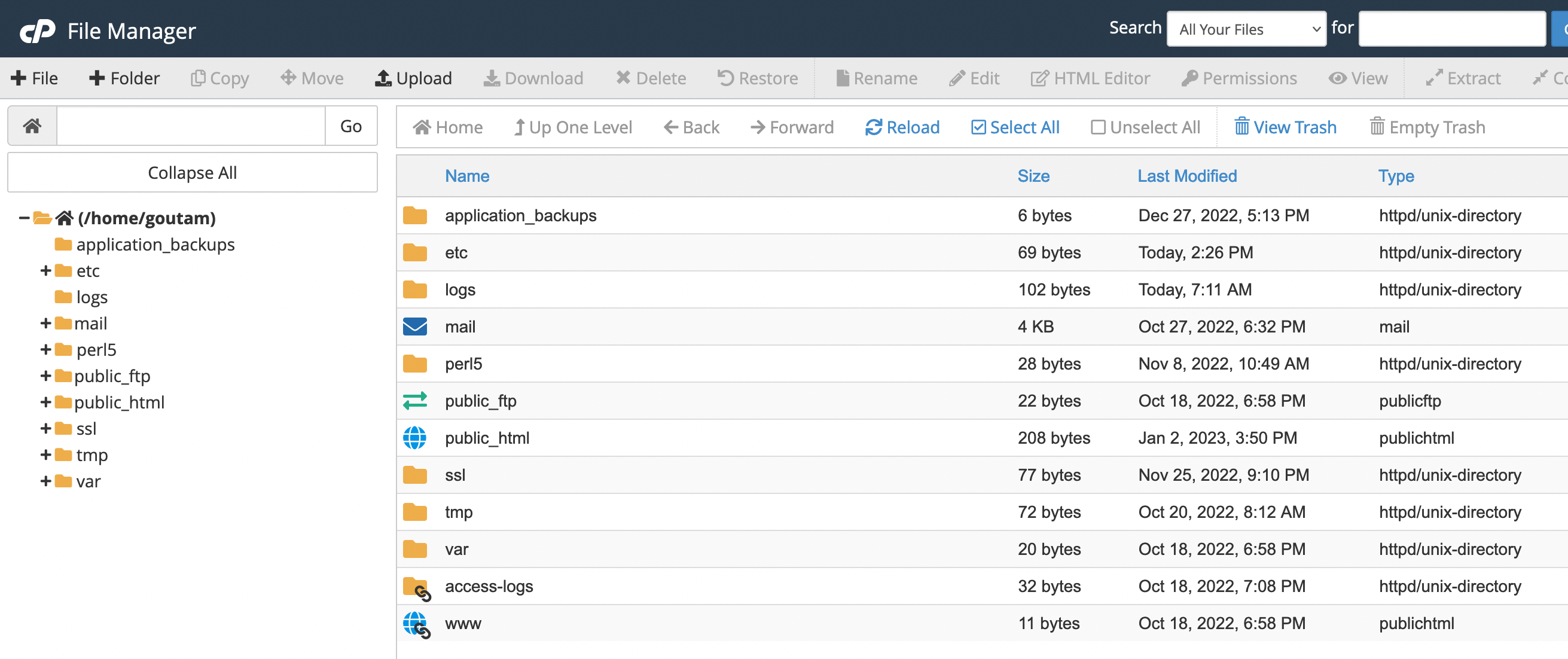Click the globe icon next to public_html
The width and height of the screenshot is (1568, 659).
coord(414,438)
